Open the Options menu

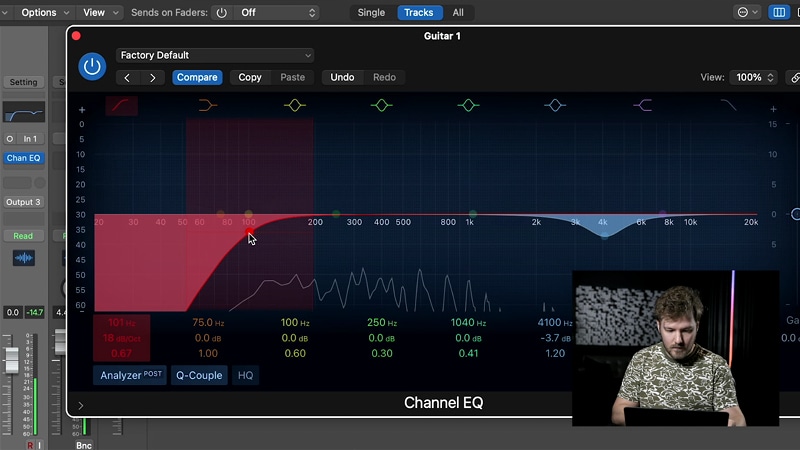coord(44,13)
